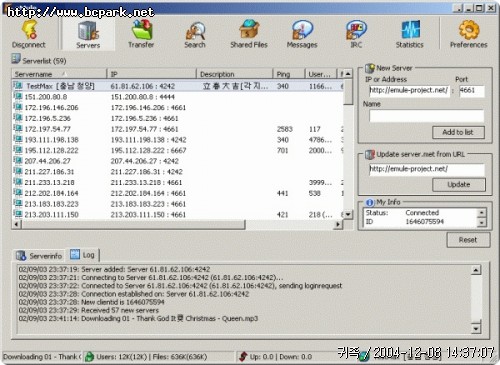Screen dimensions: 500x365
Task: Click log panel scroll up arrow
Action: coord(476,270)
